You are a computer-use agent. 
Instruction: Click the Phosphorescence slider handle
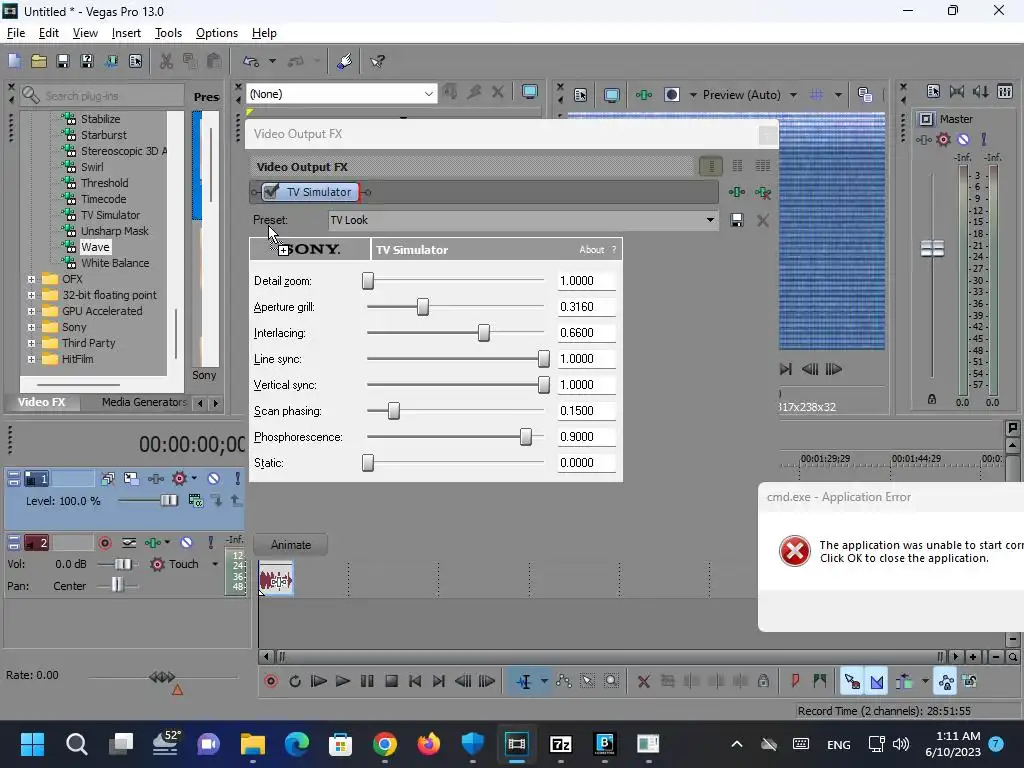tap(526, 437)
